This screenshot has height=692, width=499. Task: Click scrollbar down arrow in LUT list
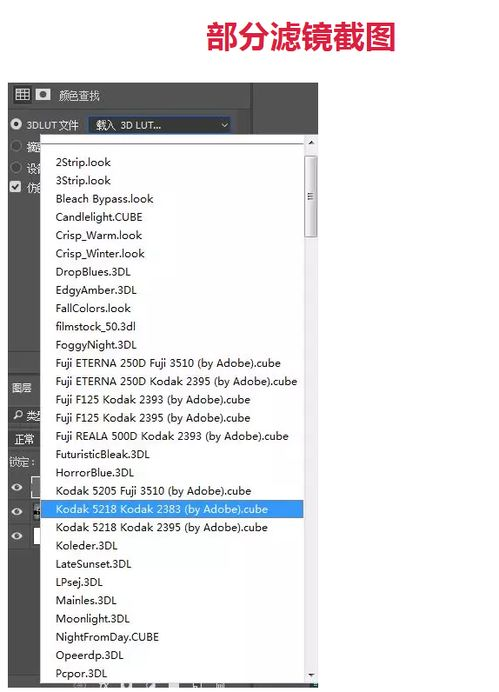[x=311, y=675]
